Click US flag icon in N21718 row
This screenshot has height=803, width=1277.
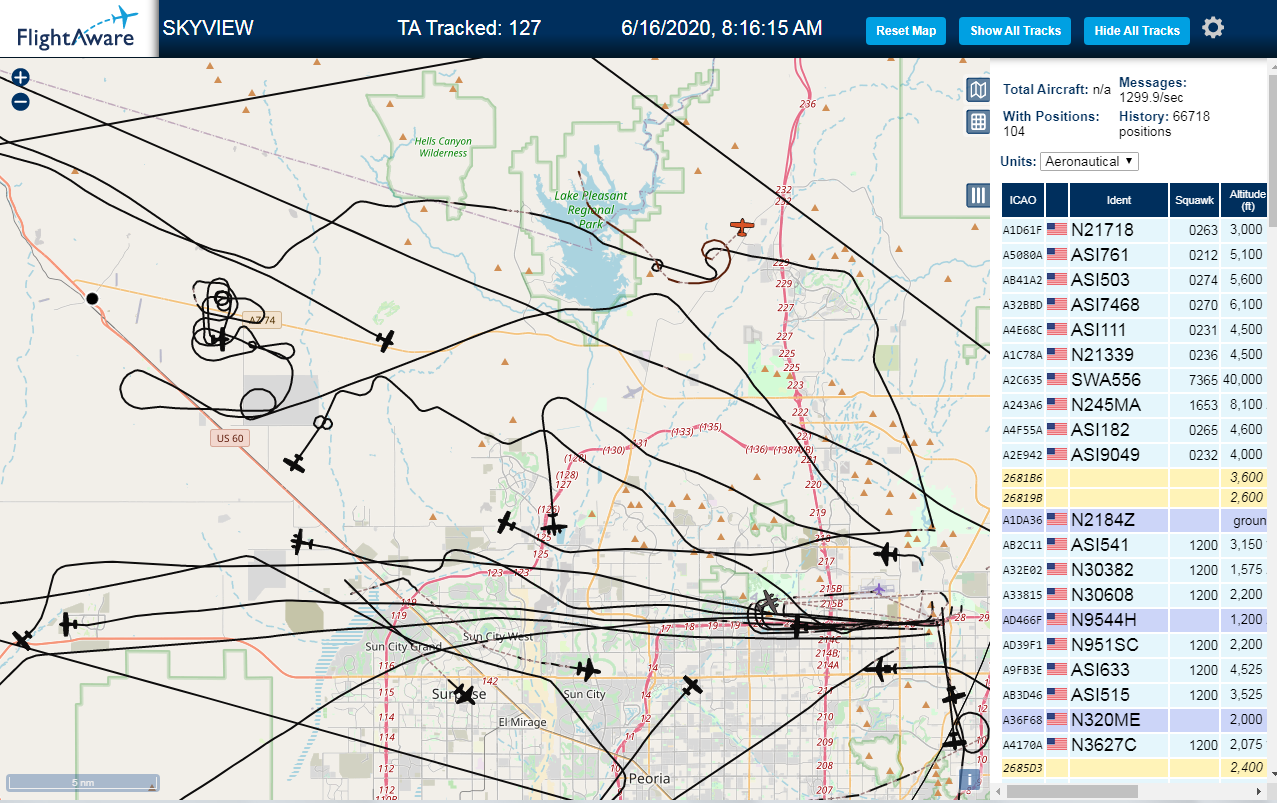click(1057, 230)
